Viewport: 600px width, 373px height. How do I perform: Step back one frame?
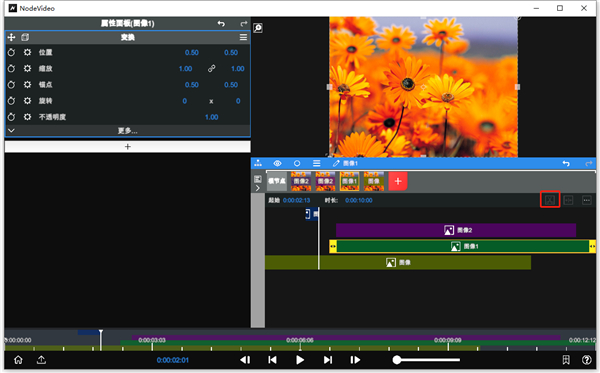click(245, 360)
